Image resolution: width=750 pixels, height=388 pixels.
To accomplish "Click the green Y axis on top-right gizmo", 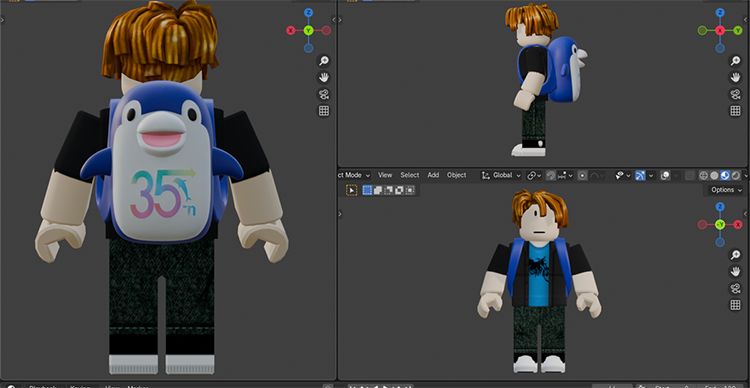I will point(738,31).
